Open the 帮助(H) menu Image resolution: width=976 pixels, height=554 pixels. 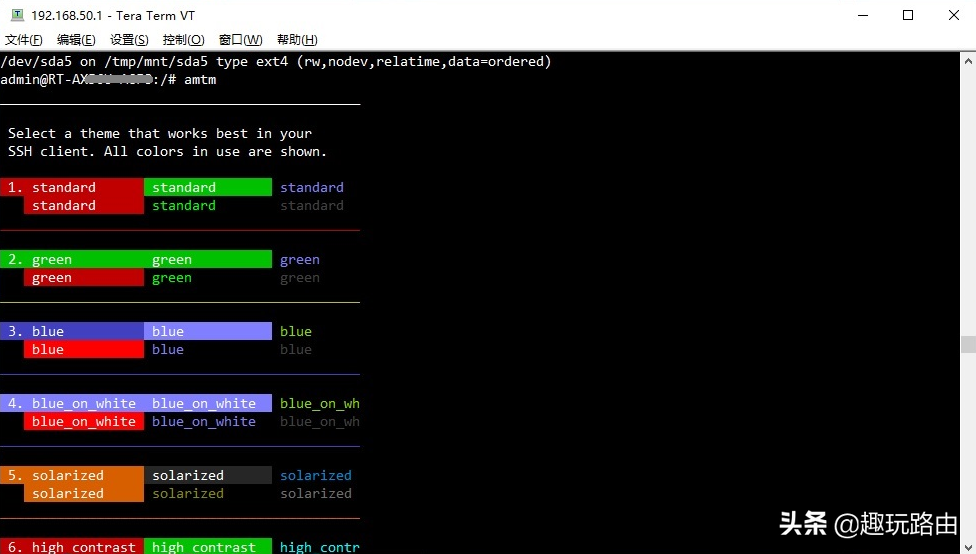297,40
